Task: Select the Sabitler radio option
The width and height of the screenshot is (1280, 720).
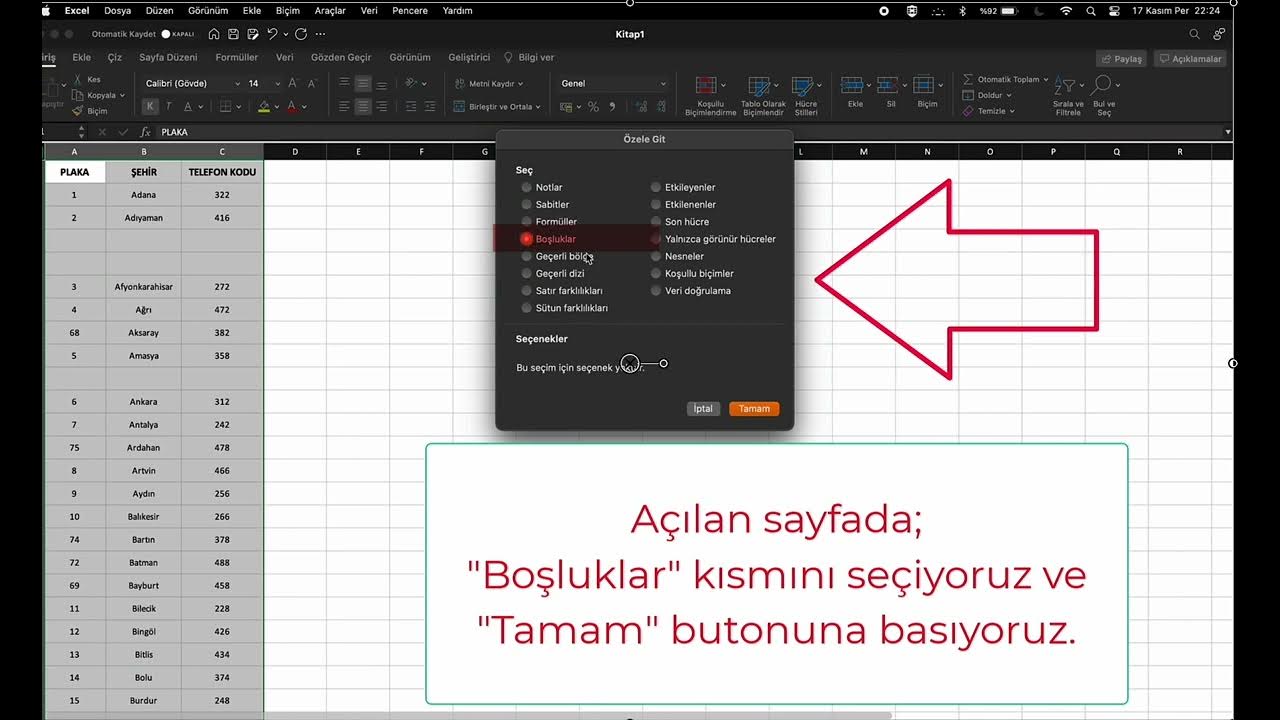Action: (x=526, y=204)
